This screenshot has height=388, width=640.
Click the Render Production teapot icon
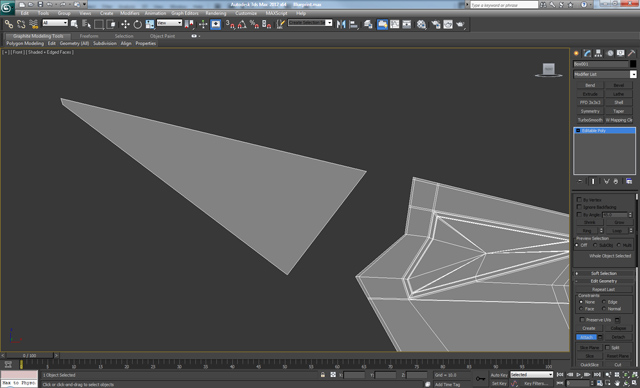(x=460, y=24)
